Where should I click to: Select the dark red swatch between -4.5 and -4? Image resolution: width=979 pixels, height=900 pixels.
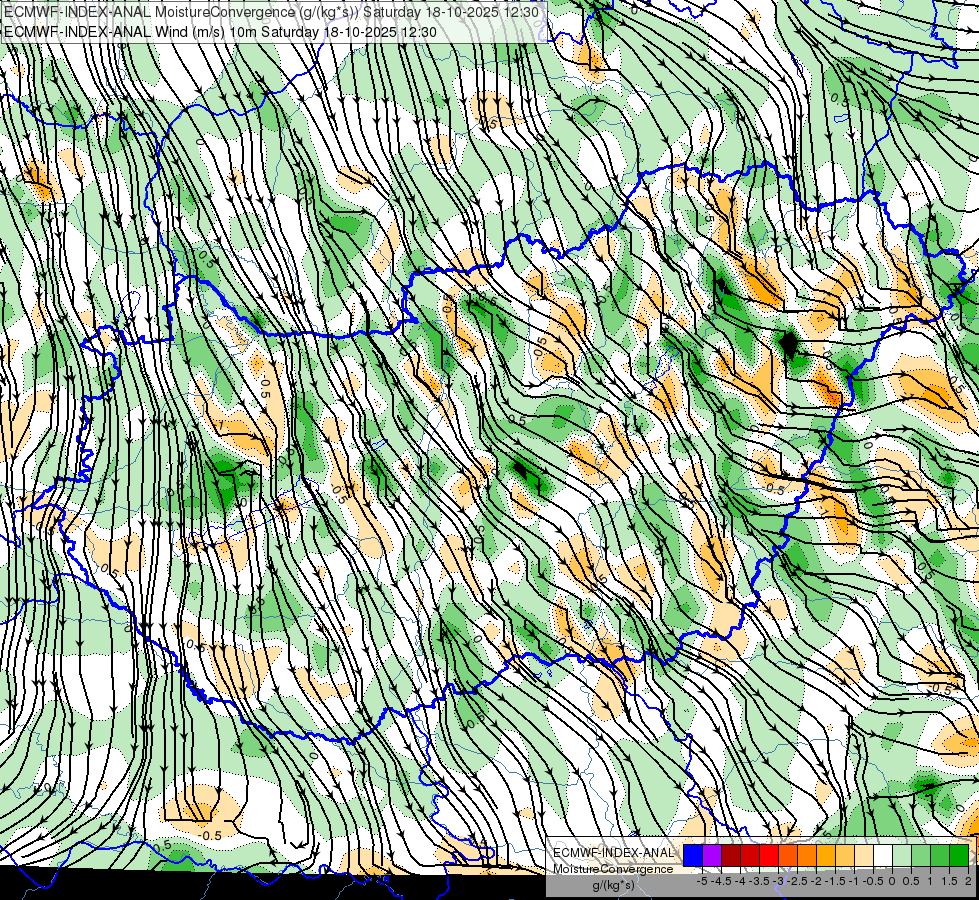click(x=731, y=856)
